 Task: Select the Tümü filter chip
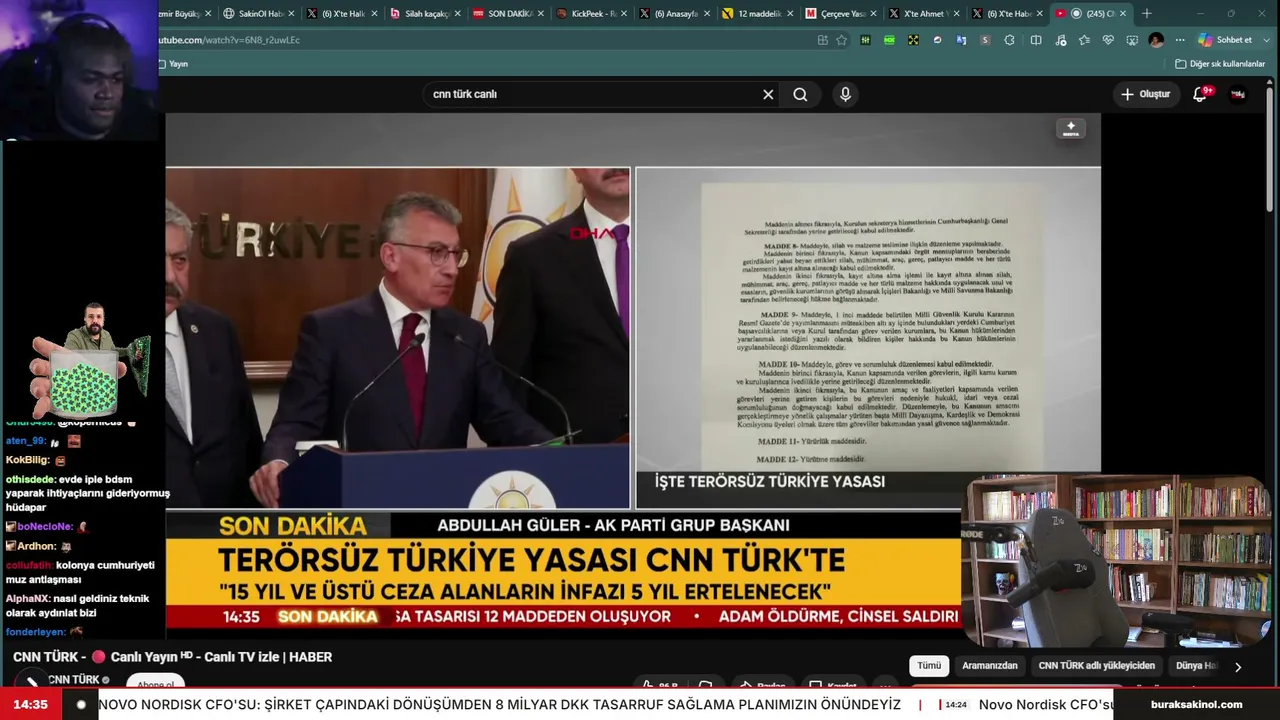click(929, 666)
